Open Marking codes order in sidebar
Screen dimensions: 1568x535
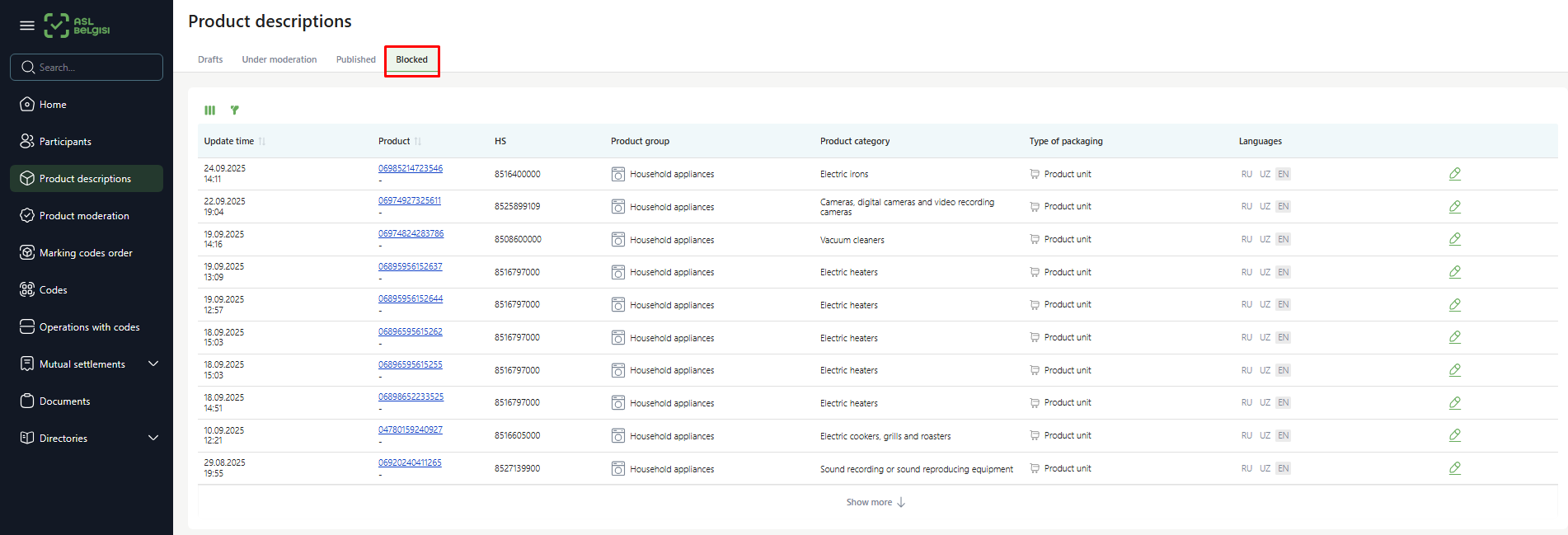[x=86, y=253]
